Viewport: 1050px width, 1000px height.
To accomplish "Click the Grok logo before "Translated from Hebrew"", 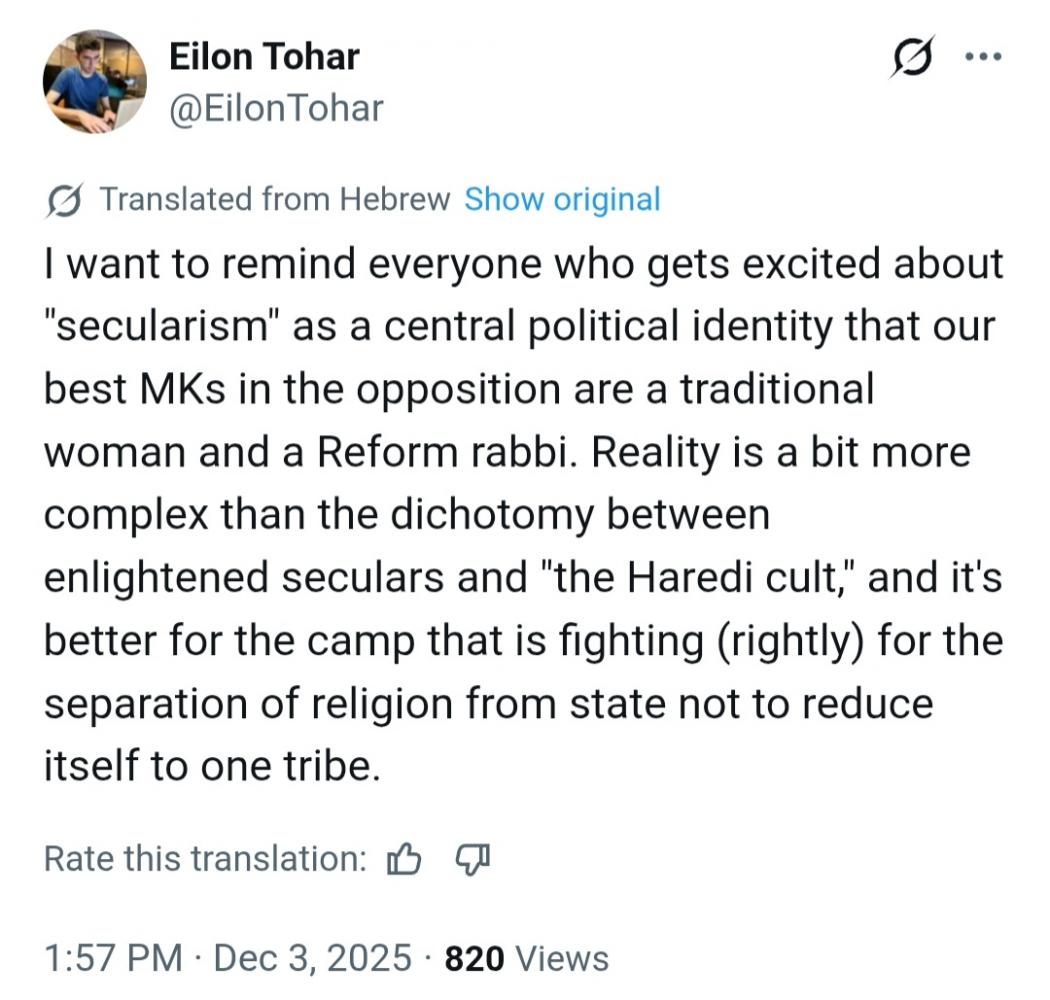I will [65, 200].
